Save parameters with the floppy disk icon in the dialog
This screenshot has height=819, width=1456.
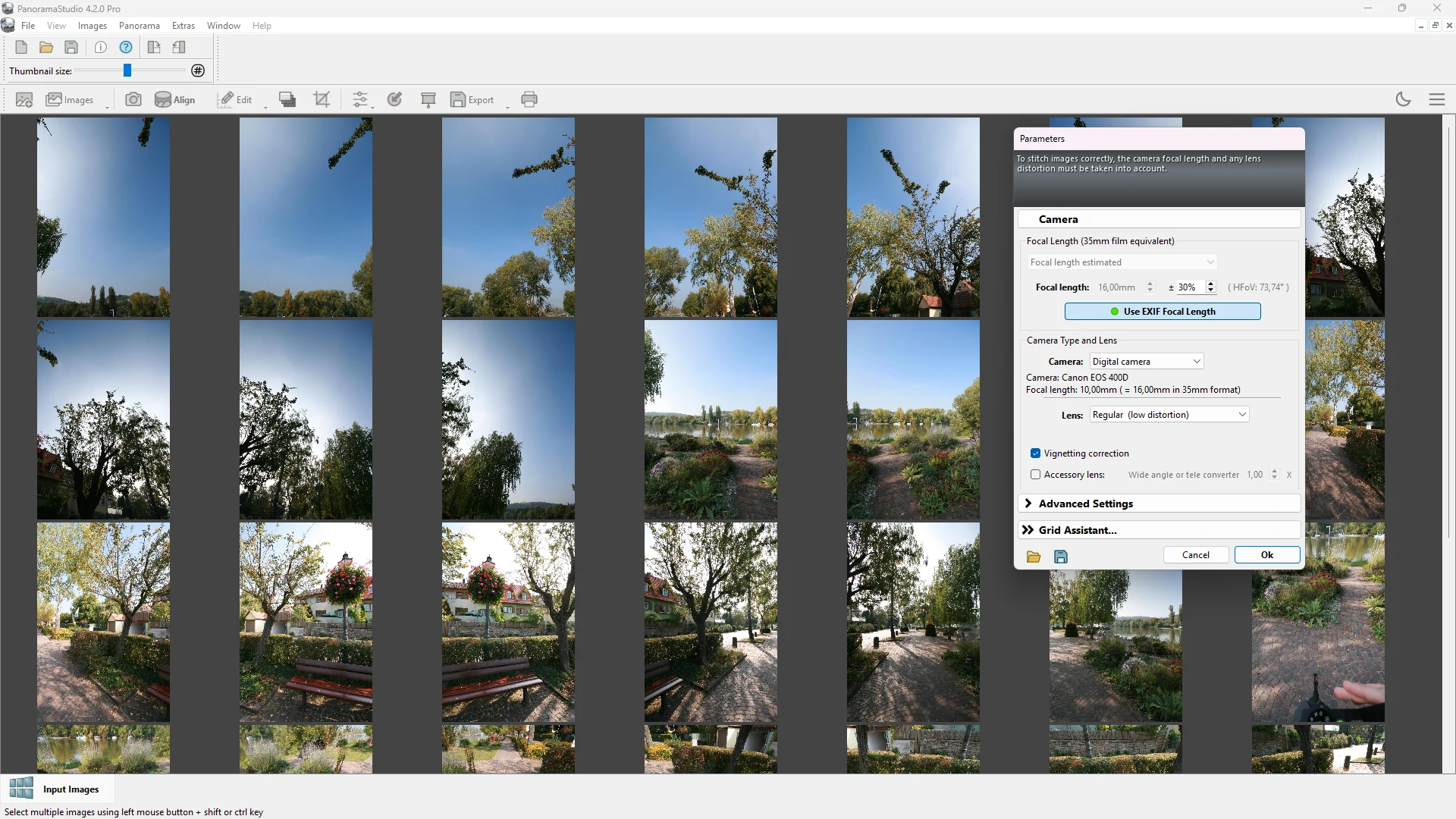tap(1061, 557)
